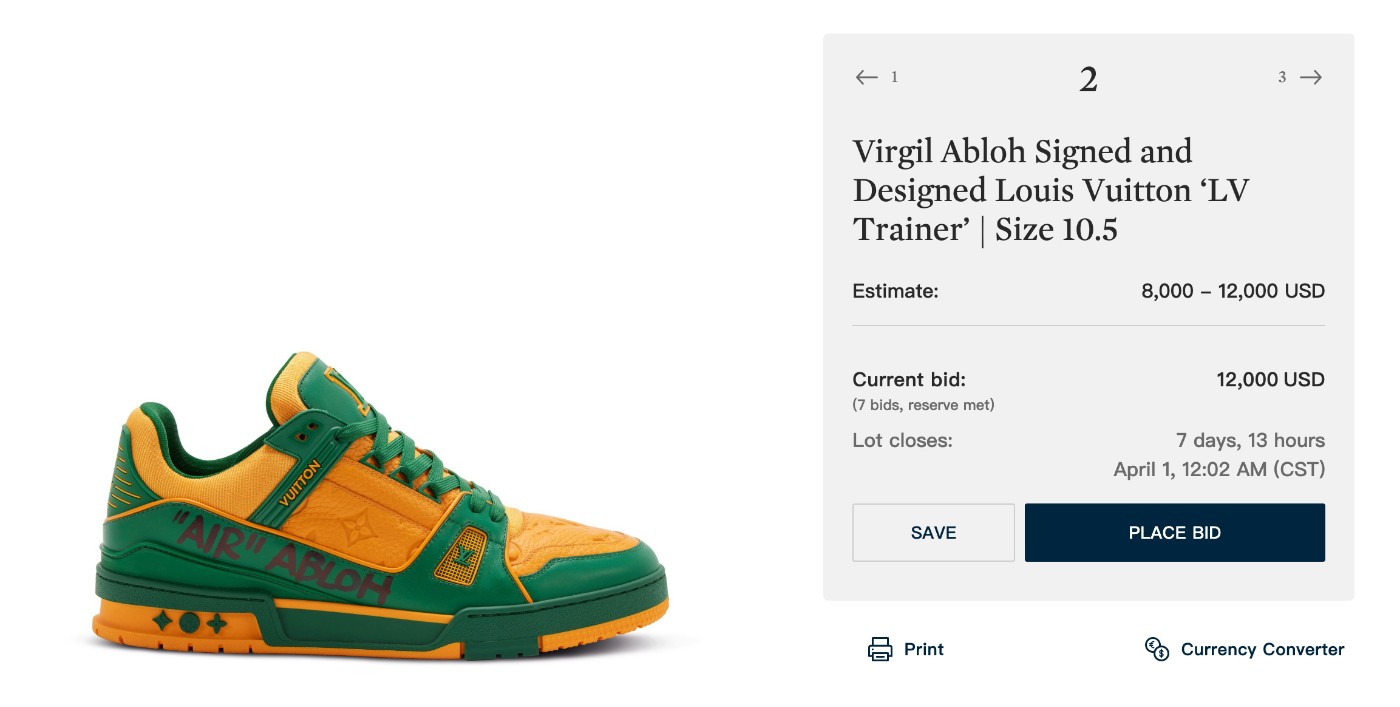This screenshot has width=1400, height=707.
Task: Click the current lot number 2
Action: [x=1088, y=79]
